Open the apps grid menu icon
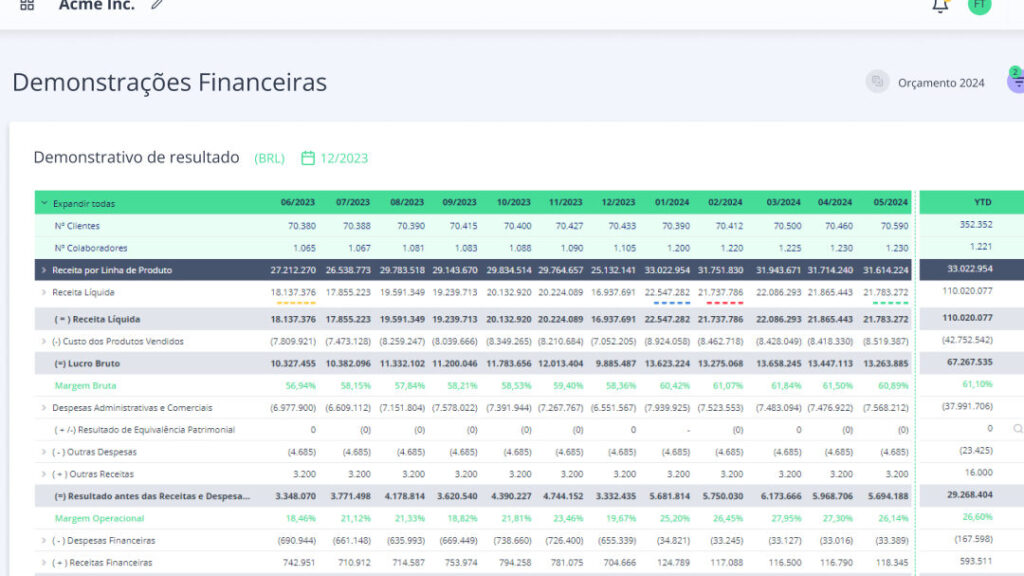1024x576 pixels. (27, 5)
